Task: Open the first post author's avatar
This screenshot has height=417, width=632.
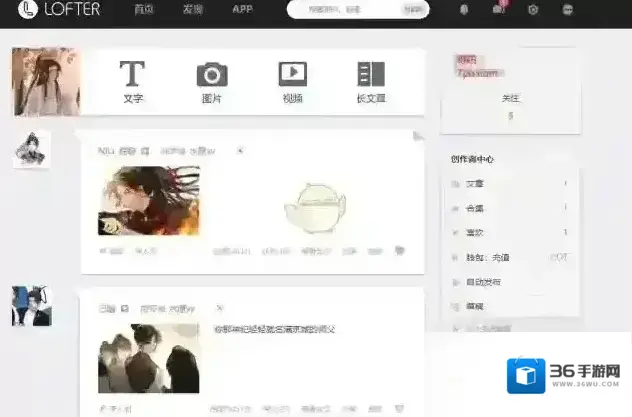Action: tap(31, 149)
